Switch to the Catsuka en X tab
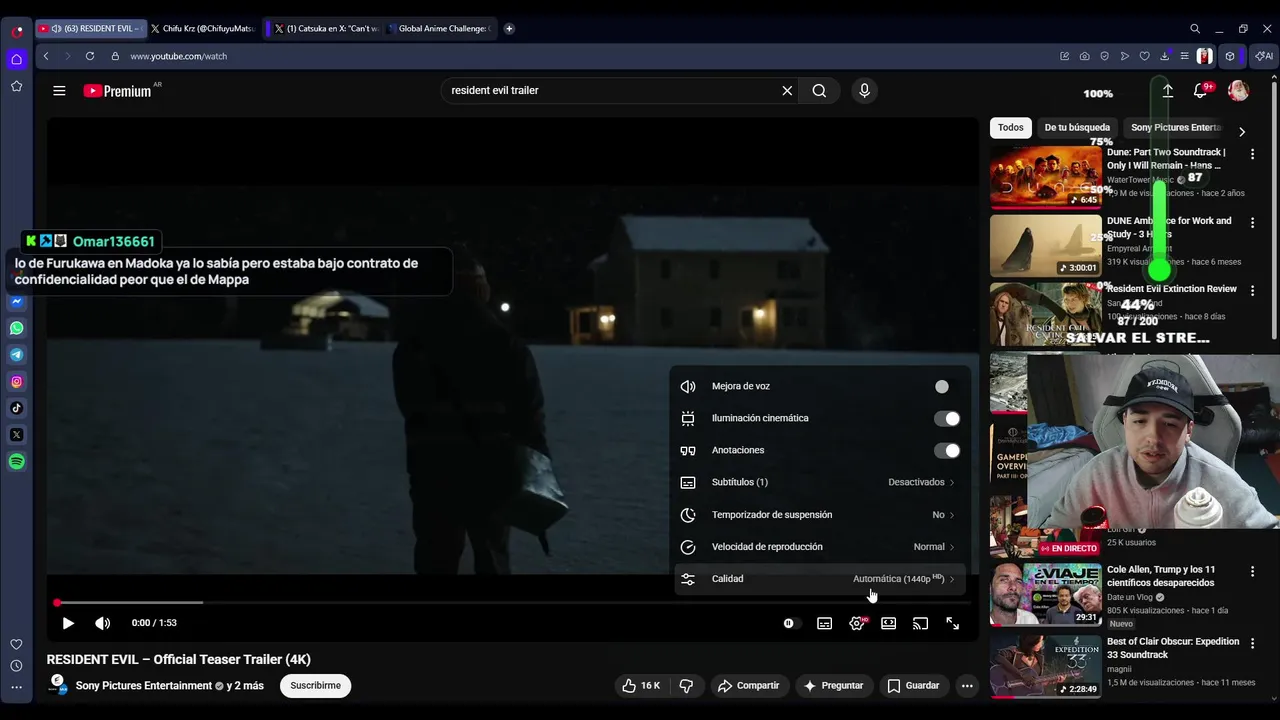This screenshot has width=1280, height=720. [x=325, y=29]
